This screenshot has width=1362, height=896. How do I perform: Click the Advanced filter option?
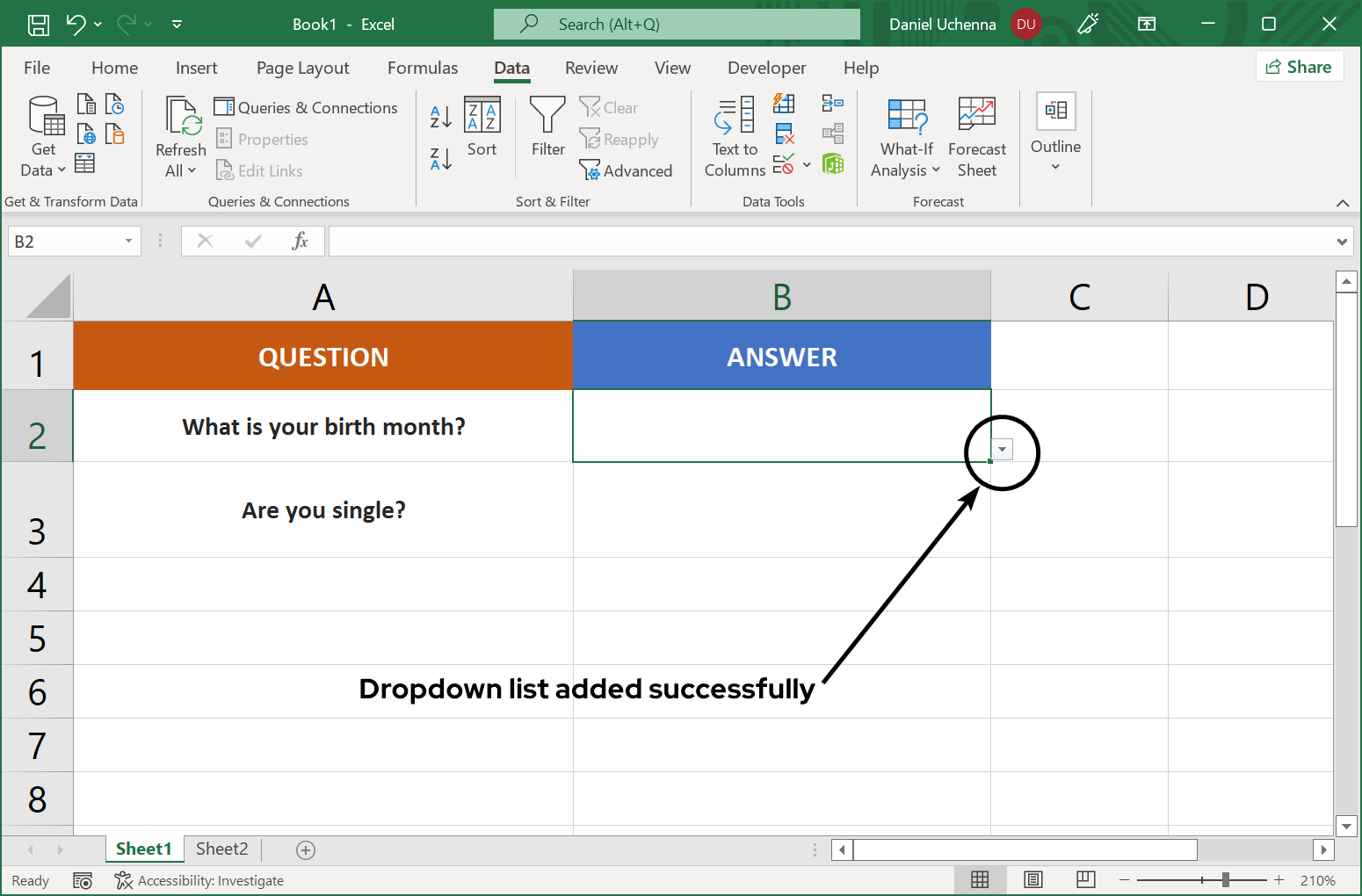pos(627,170)
